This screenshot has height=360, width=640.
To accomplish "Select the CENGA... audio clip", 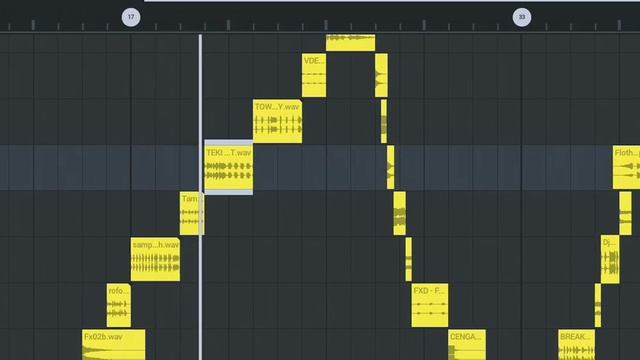I will [x=467, y=345].
